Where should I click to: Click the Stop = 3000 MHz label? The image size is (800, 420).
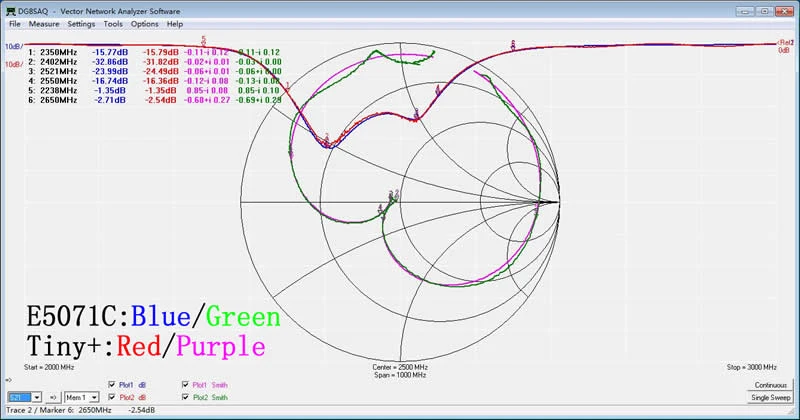(x=752, y=367)
